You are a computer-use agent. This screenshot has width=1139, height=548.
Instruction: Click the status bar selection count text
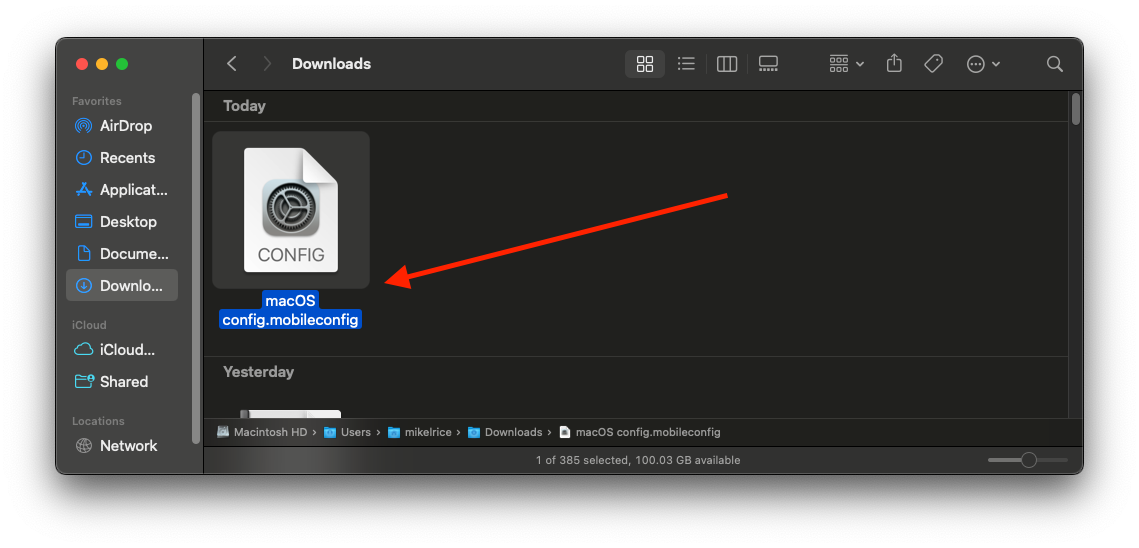[x=638, y=460]
